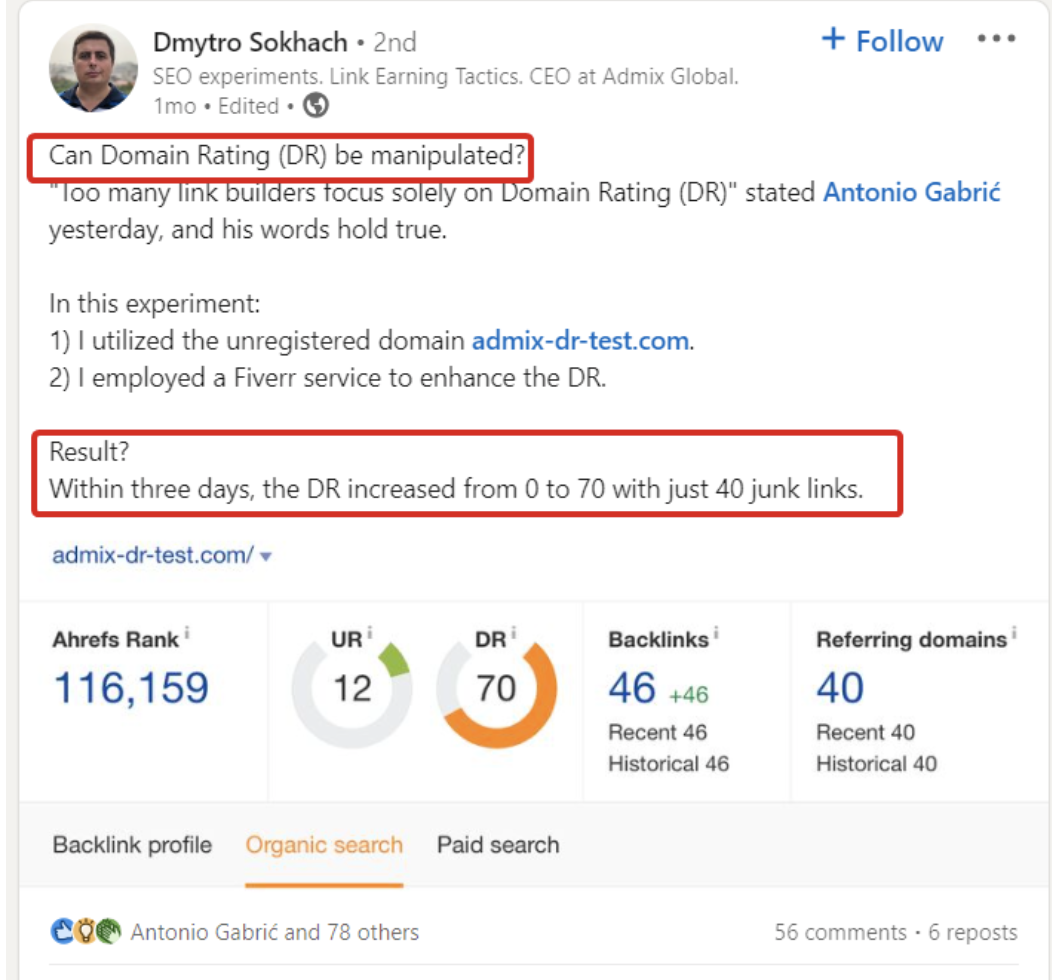This screenshot has height=980, width=1052.
Task: Click the DR gauge showing 70
Action: [496, 688]
